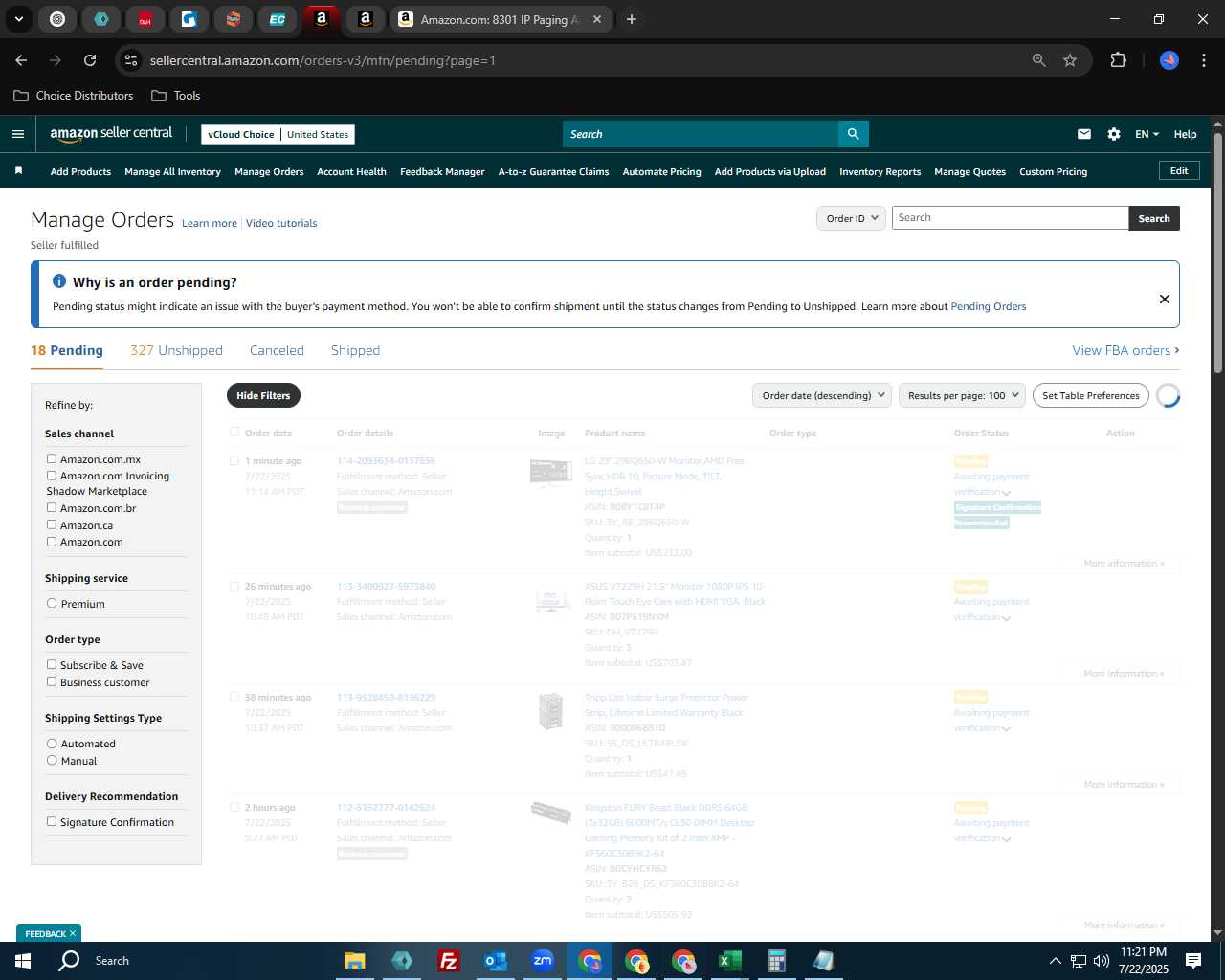Image resolution: width=1225 pixels, height=980 pixels.
Task: Open the Windows Start menu
Action: click(23, 960)
